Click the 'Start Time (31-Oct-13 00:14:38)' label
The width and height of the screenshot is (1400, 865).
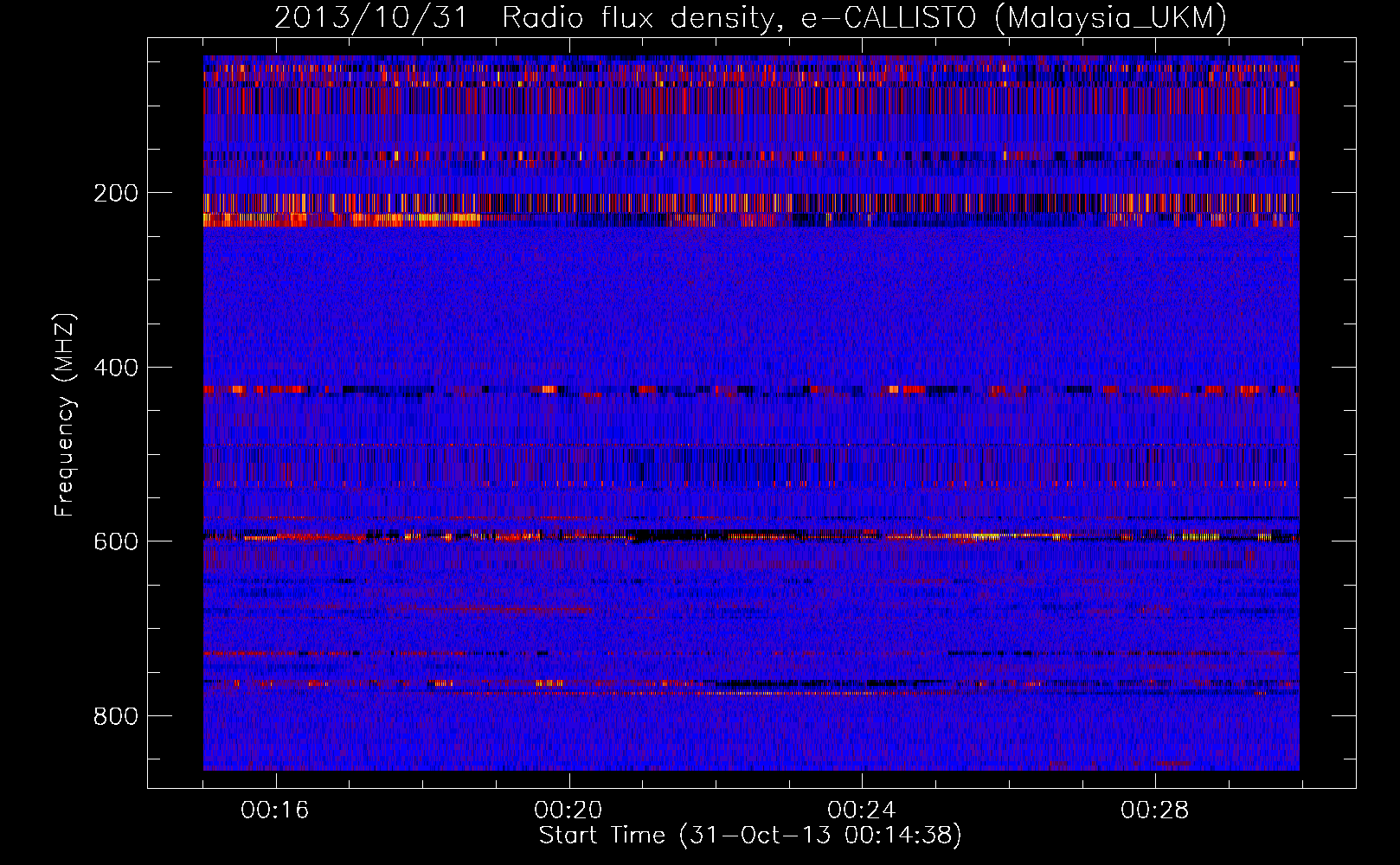pos(750,836)
